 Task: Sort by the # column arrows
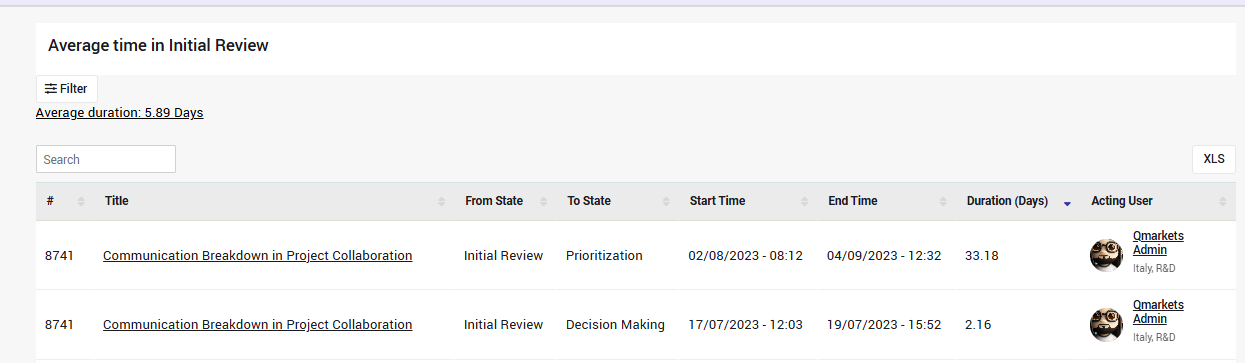point(81,202)
